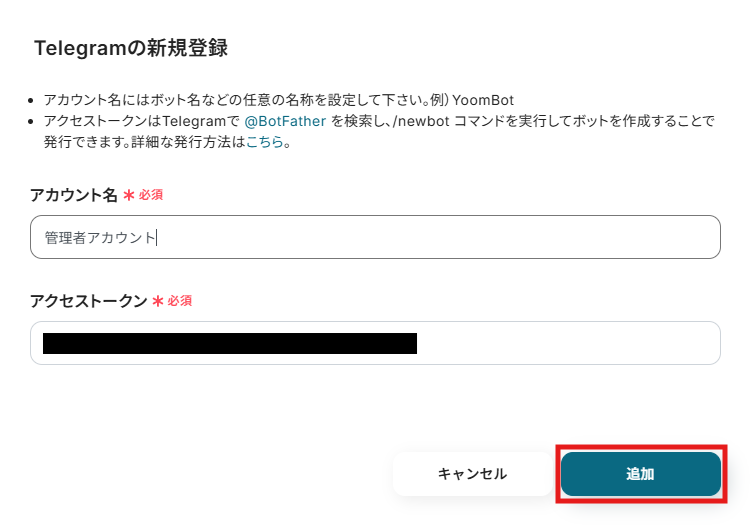Click the 必須 badge next to アカウント名
The width and height of the screenshot is (752, 527).
(x=151, y=195)
